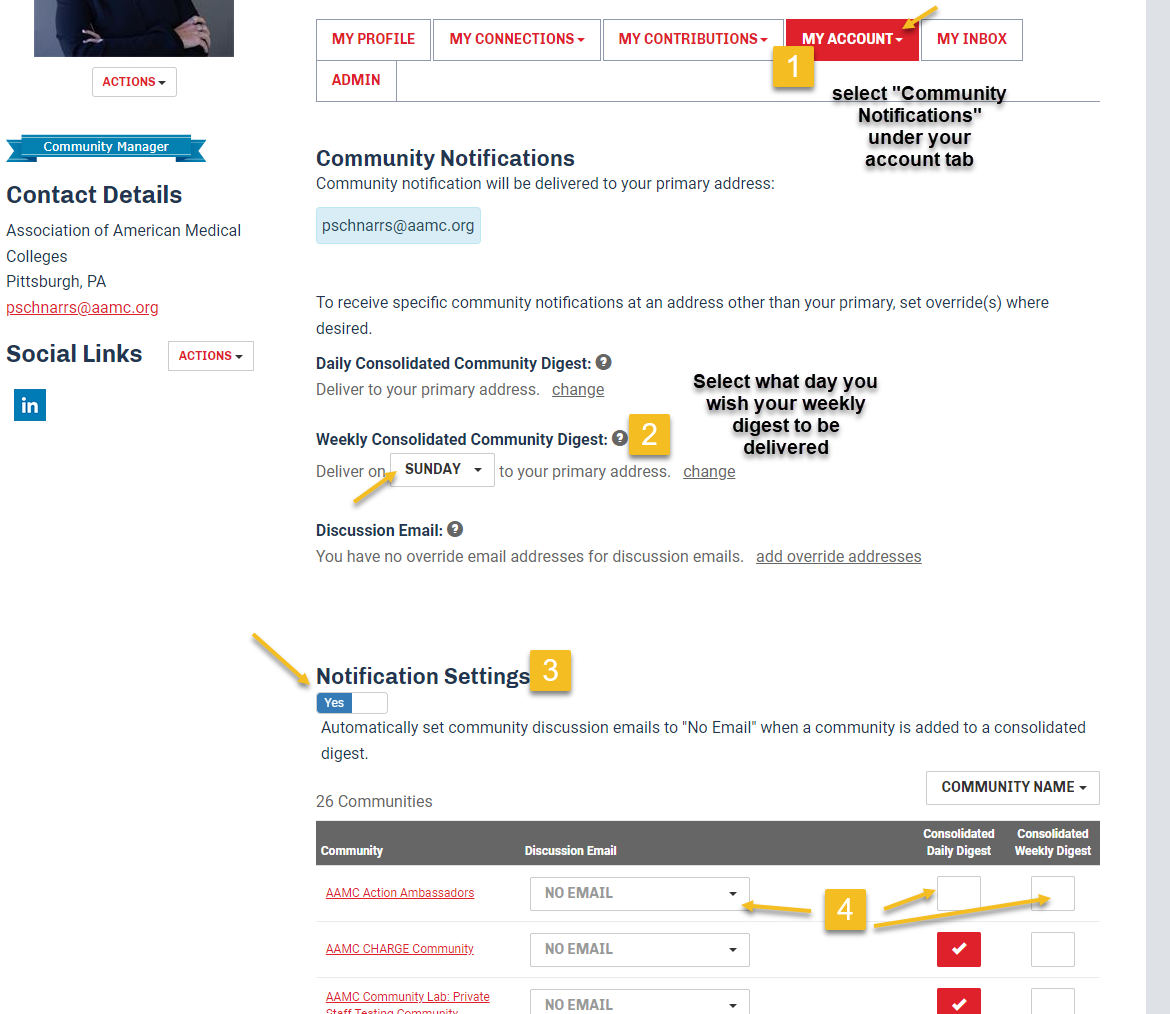The width and height of the screenshot is (1170, 1014).
Task: Check Weekly Digest for AAMC Action Ambassadors
Action: (x=1053, y=893)
